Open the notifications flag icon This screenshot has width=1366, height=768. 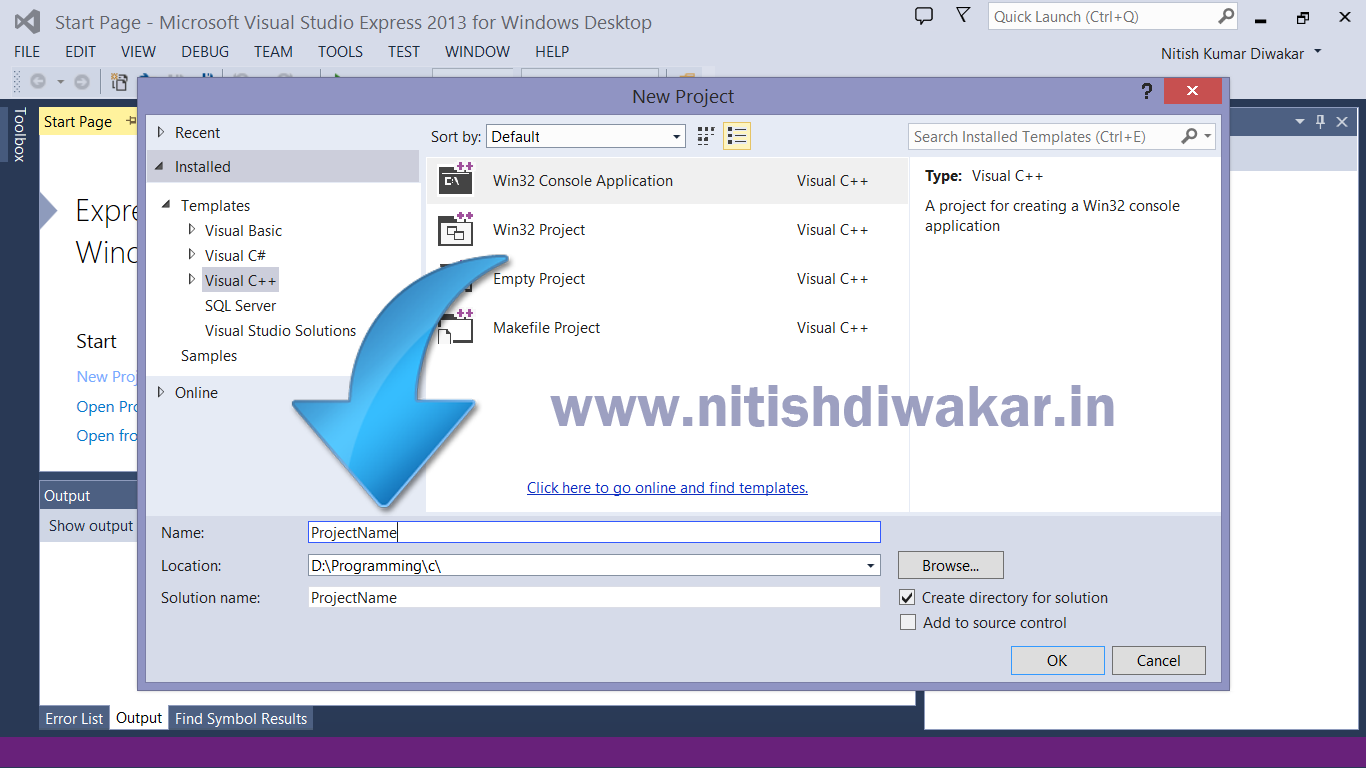tap(963, 15)
